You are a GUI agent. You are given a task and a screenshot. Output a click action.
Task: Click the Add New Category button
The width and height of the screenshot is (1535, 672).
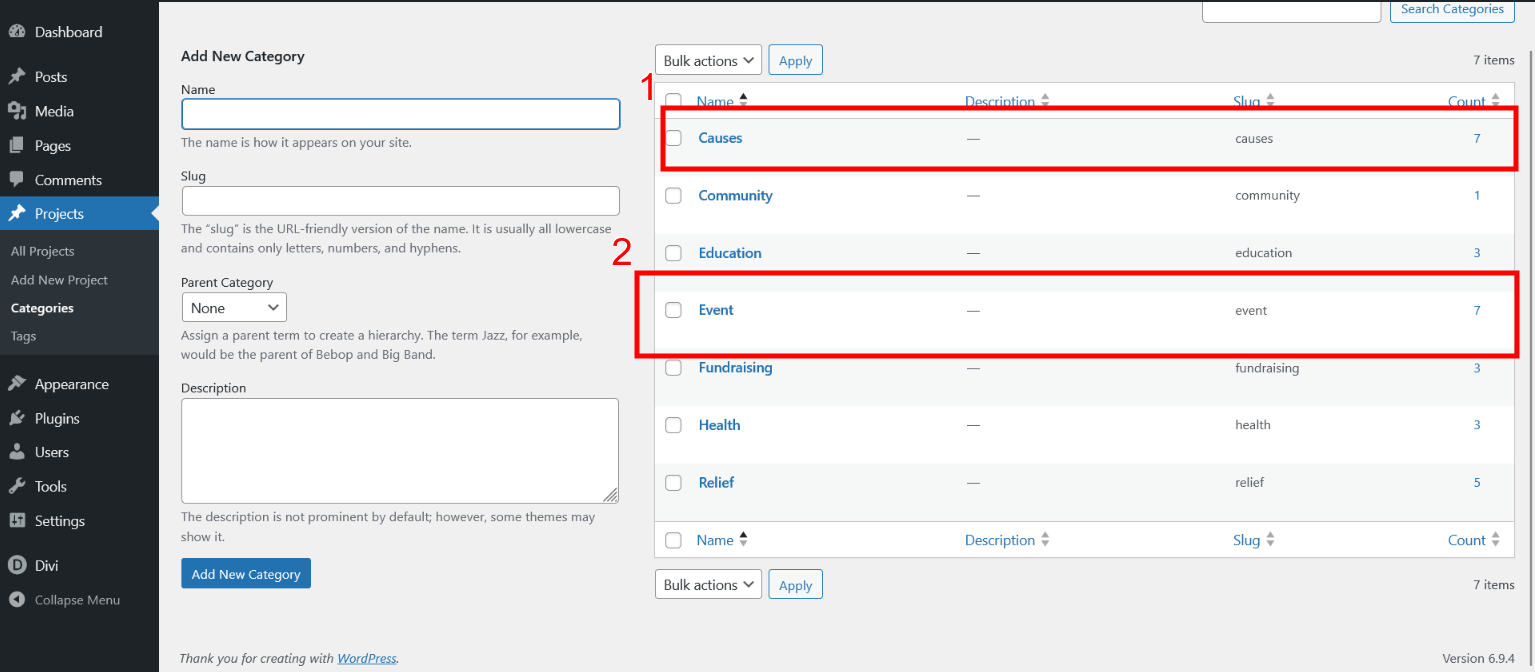tap(246, 574)
